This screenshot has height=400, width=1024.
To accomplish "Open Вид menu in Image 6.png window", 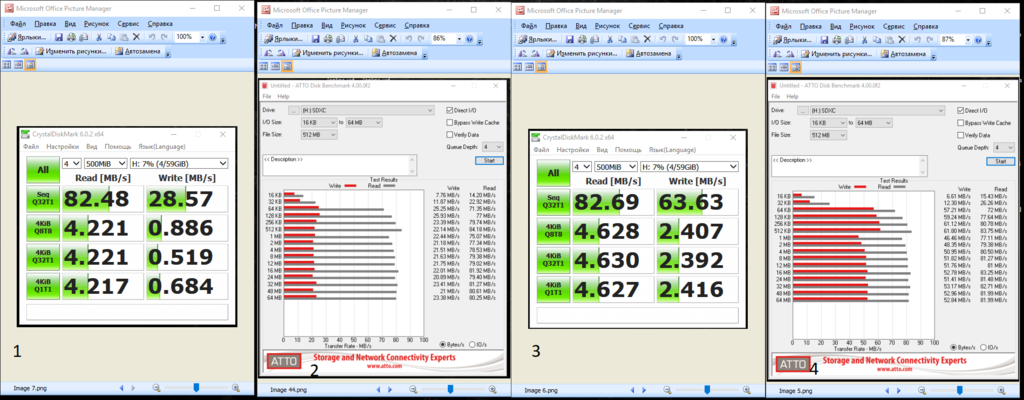I will 583,25.
